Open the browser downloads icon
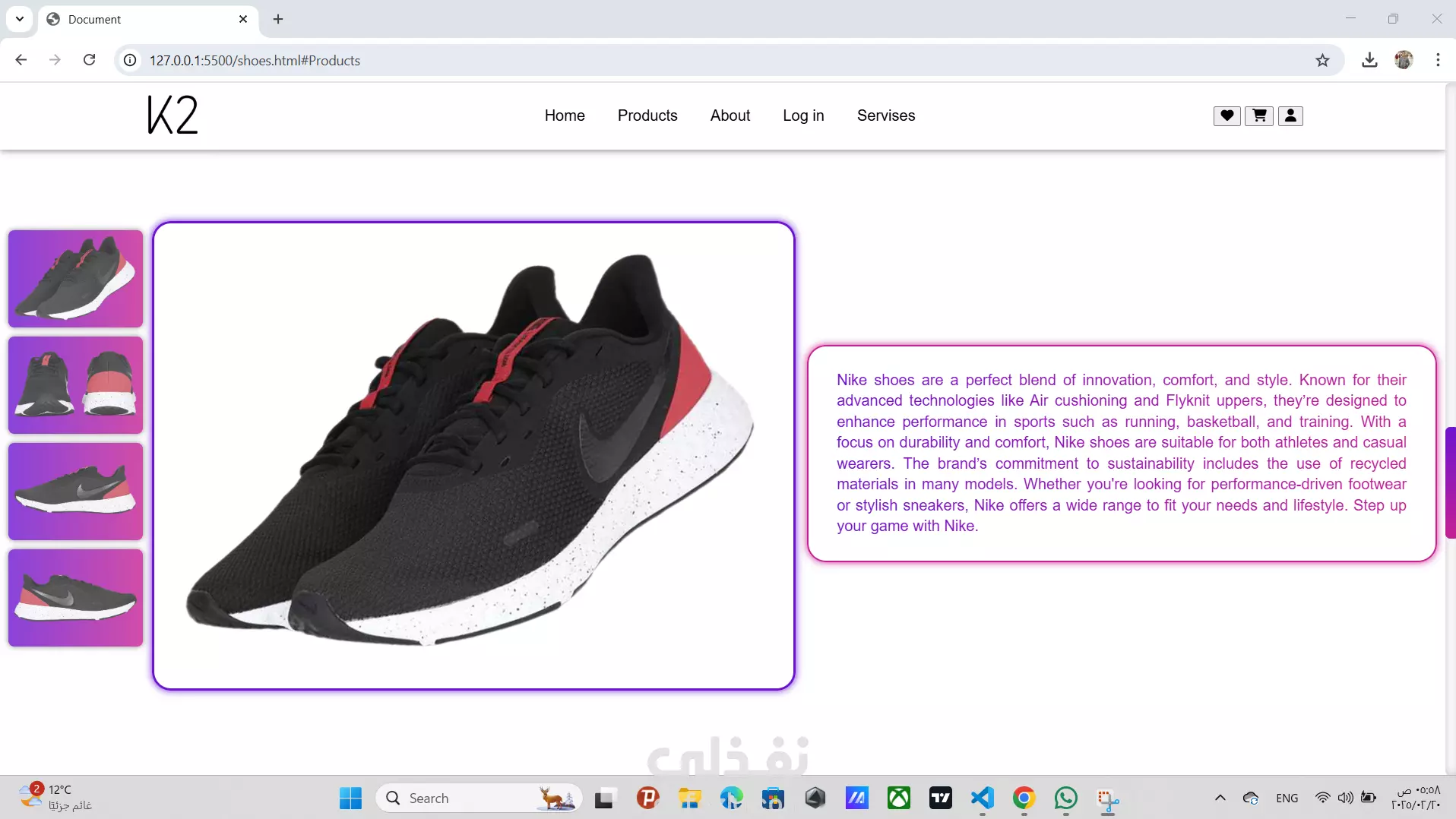The width and height of the screenshot is (1456, 819). pos(1369,60)
